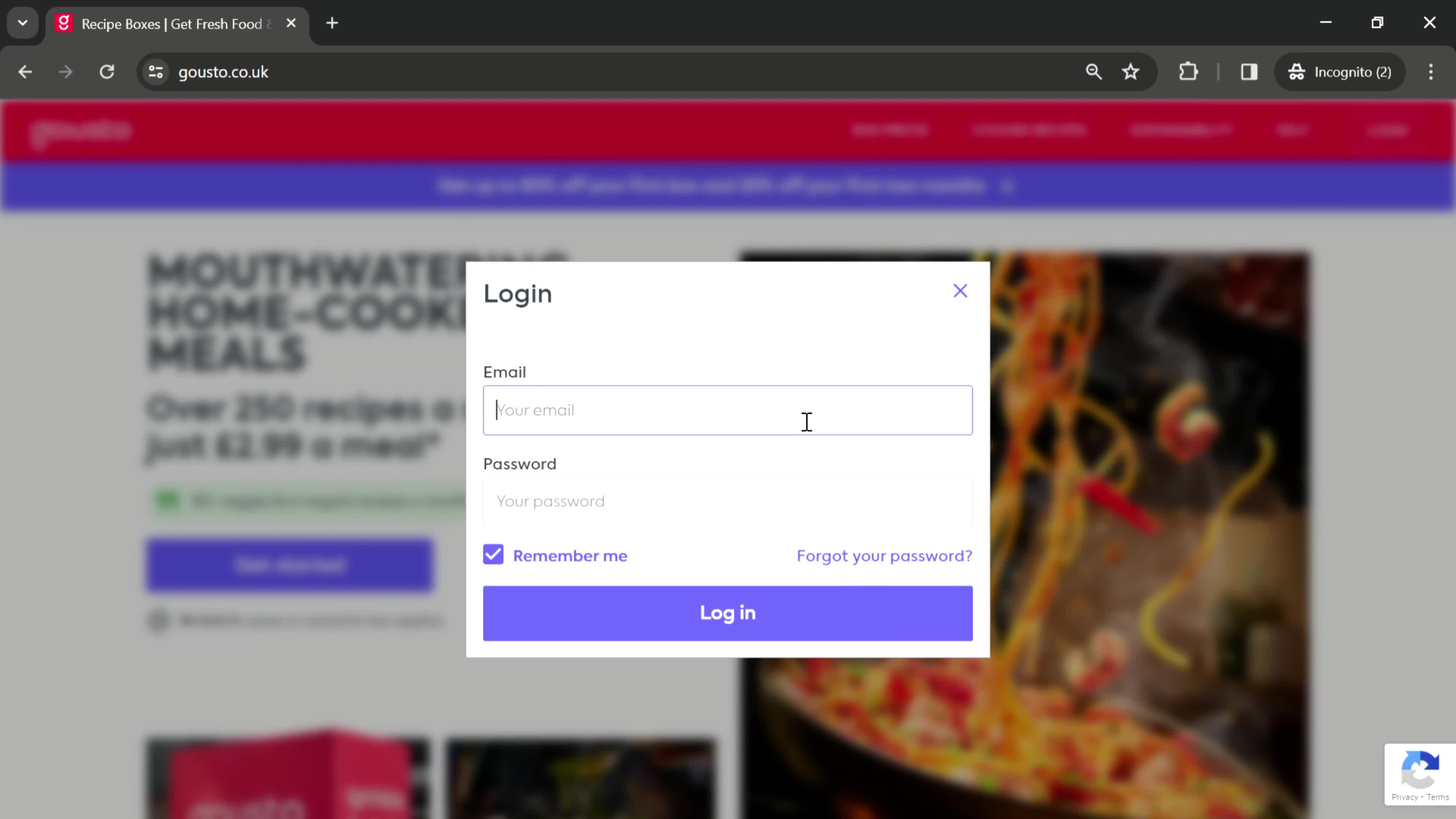Expand the browser tab list dropdown
Viewport: 1456px width, 819px height.
click(x=22, y=22)
